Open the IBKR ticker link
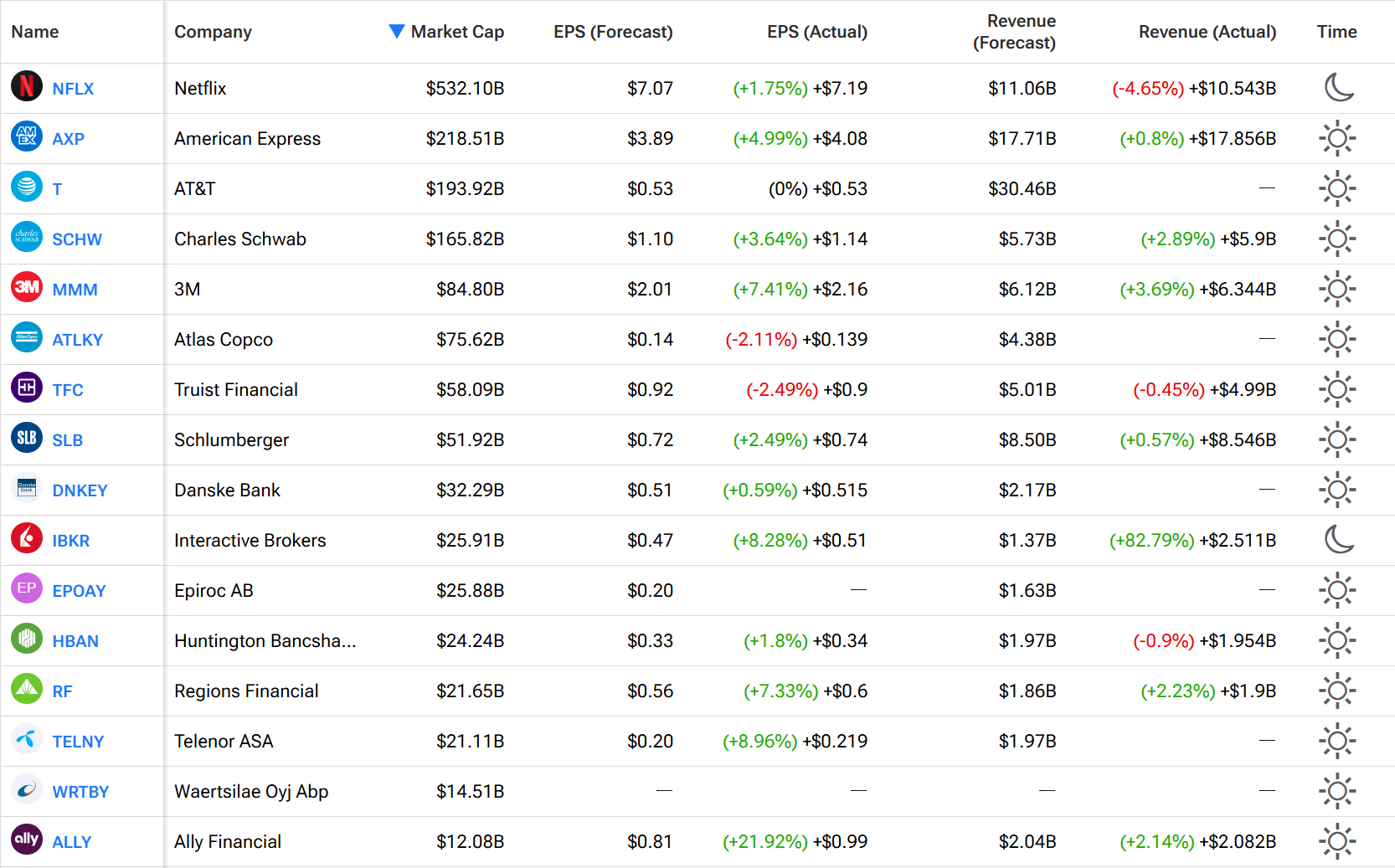The width and height of the screenshot is (1395, 868). tap(70, 541)
